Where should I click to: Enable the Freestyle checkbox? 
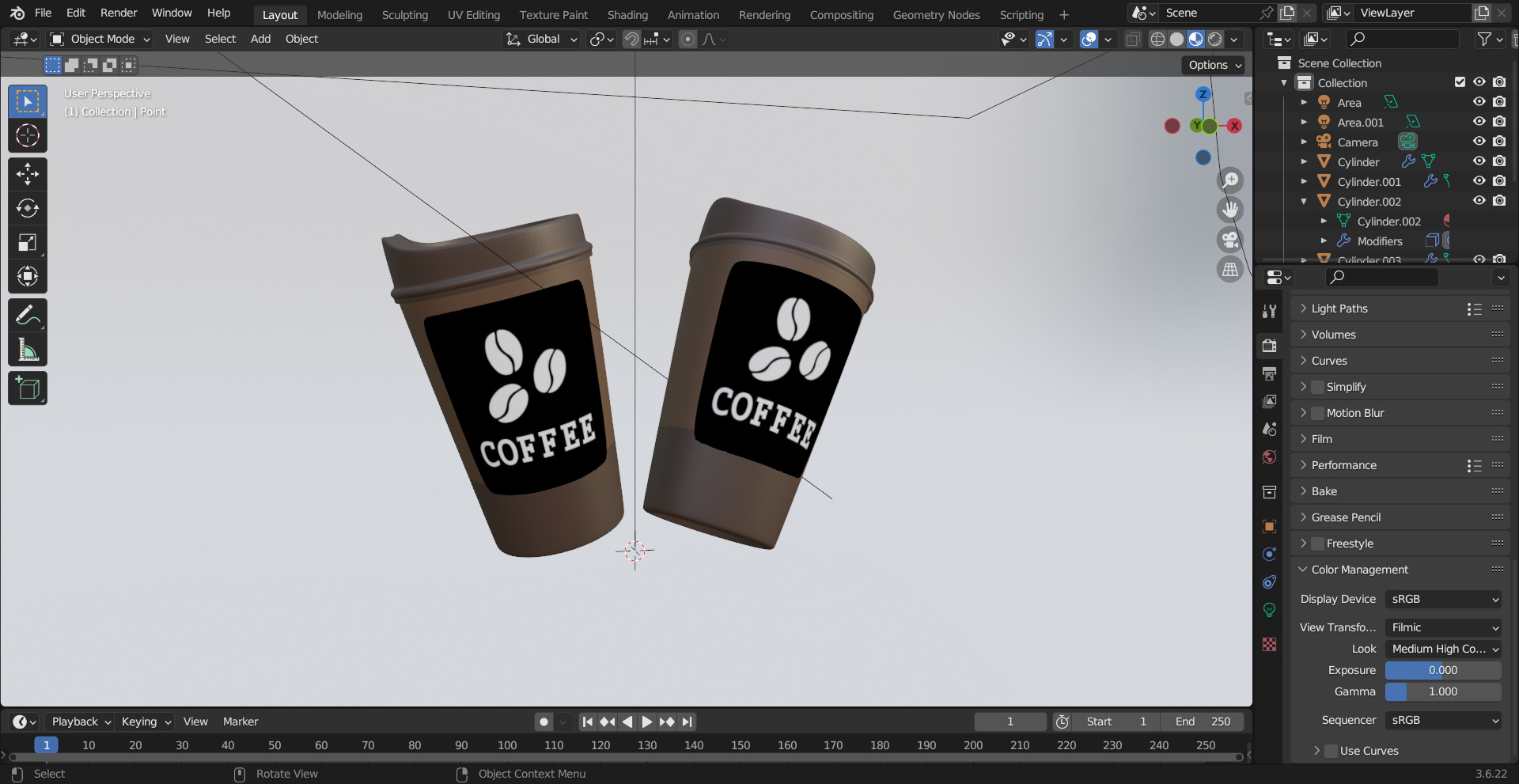(x=1318, y=543)
